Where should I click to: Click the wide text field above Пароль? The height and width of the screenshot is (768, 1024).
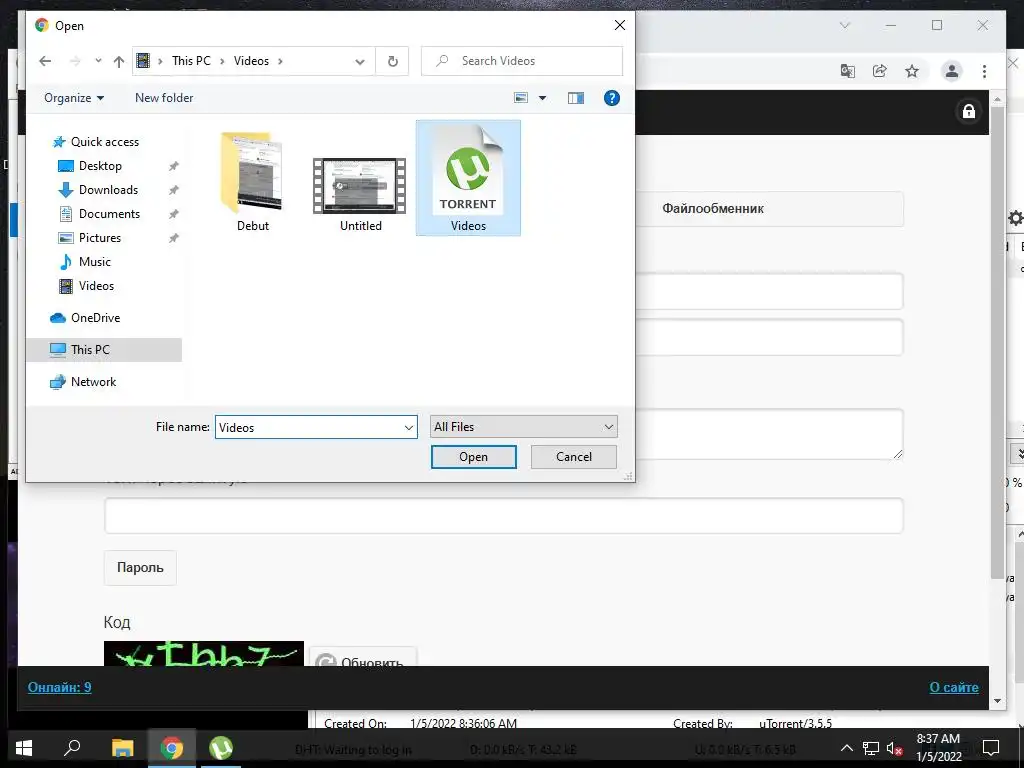(x=504, y=515)
